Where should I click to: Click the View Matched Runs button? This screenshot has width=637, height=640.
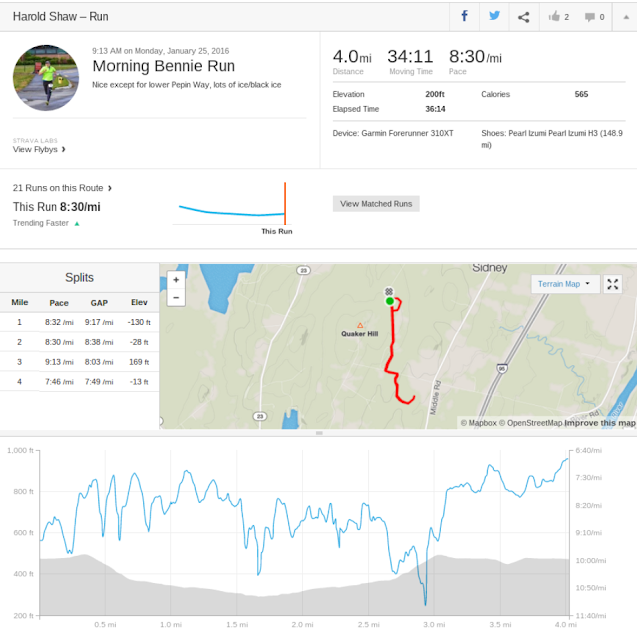click(376, 203)
